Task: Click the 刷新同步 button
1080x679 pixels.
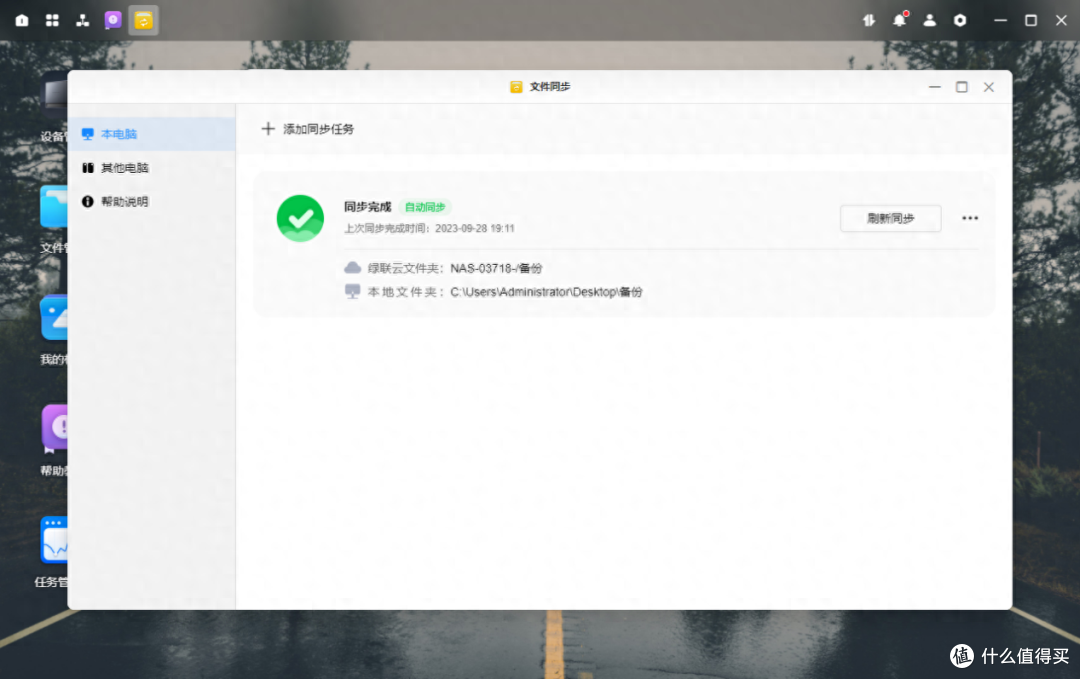Action: [x=890, y=218]
